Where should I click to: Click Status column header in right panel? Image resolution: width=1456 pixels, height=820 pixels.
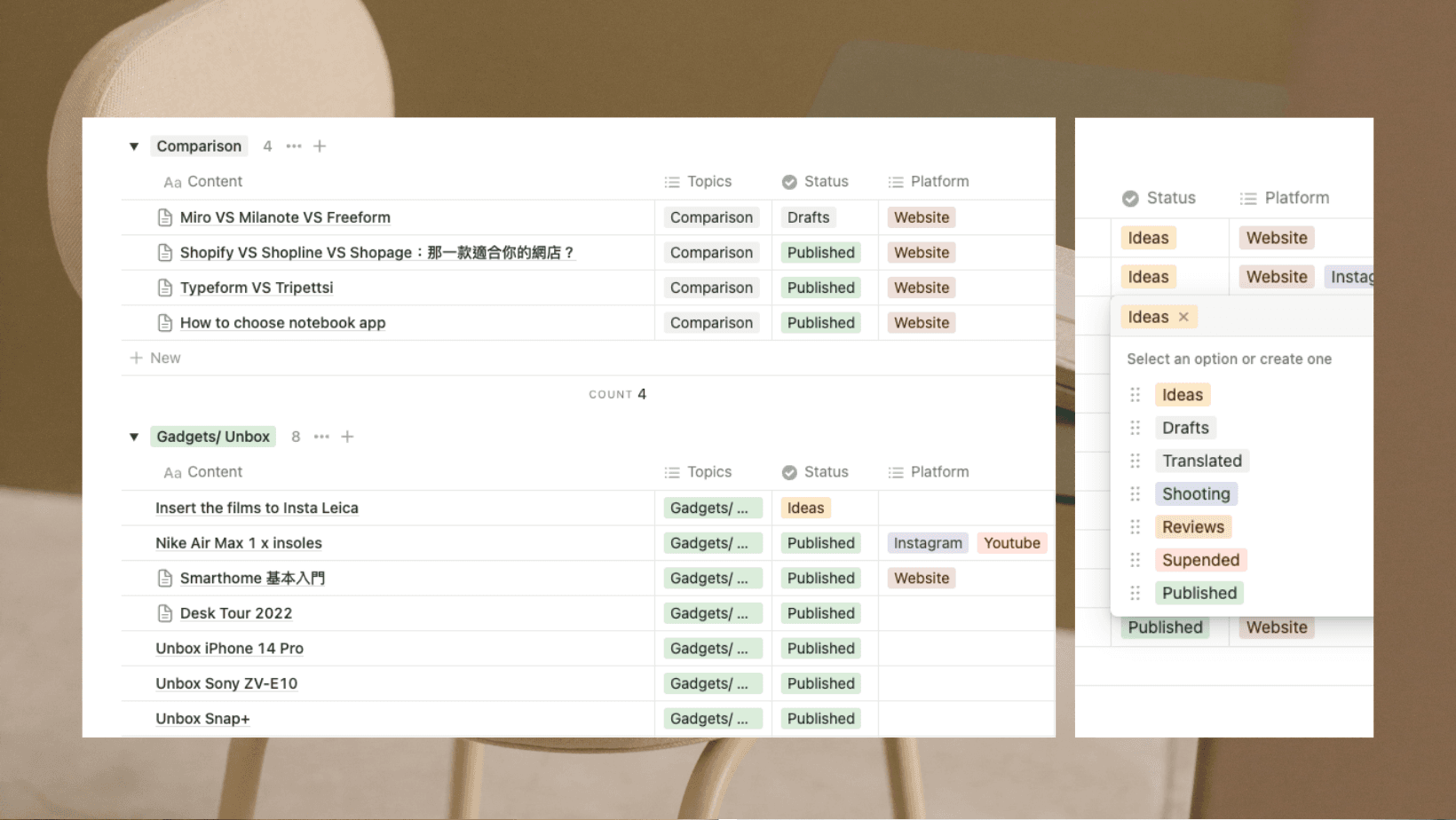(1159, 198)
